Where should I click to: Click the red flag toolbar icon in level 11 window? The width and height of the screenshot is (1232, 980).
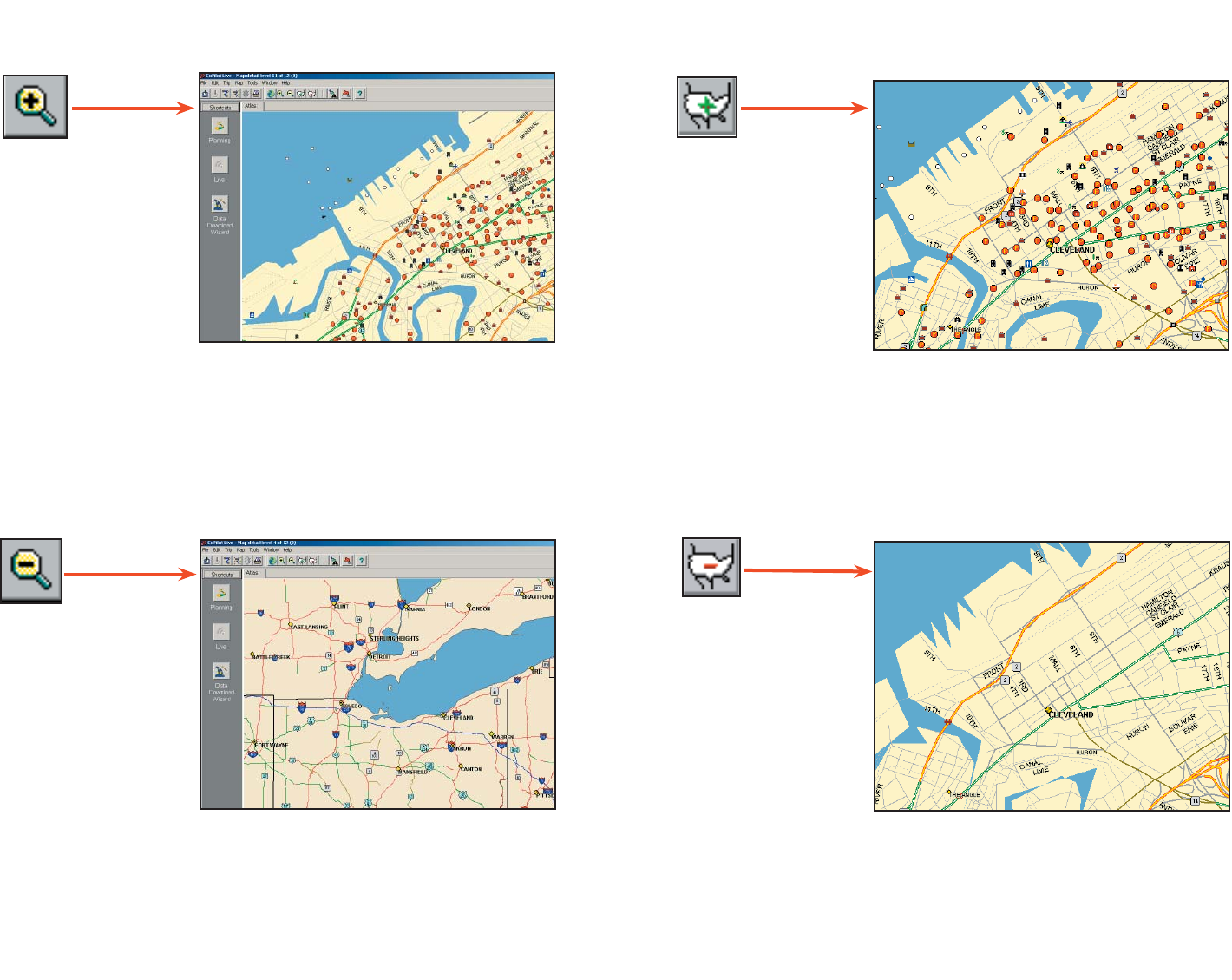pyautogui.click(x=346, y=94)
